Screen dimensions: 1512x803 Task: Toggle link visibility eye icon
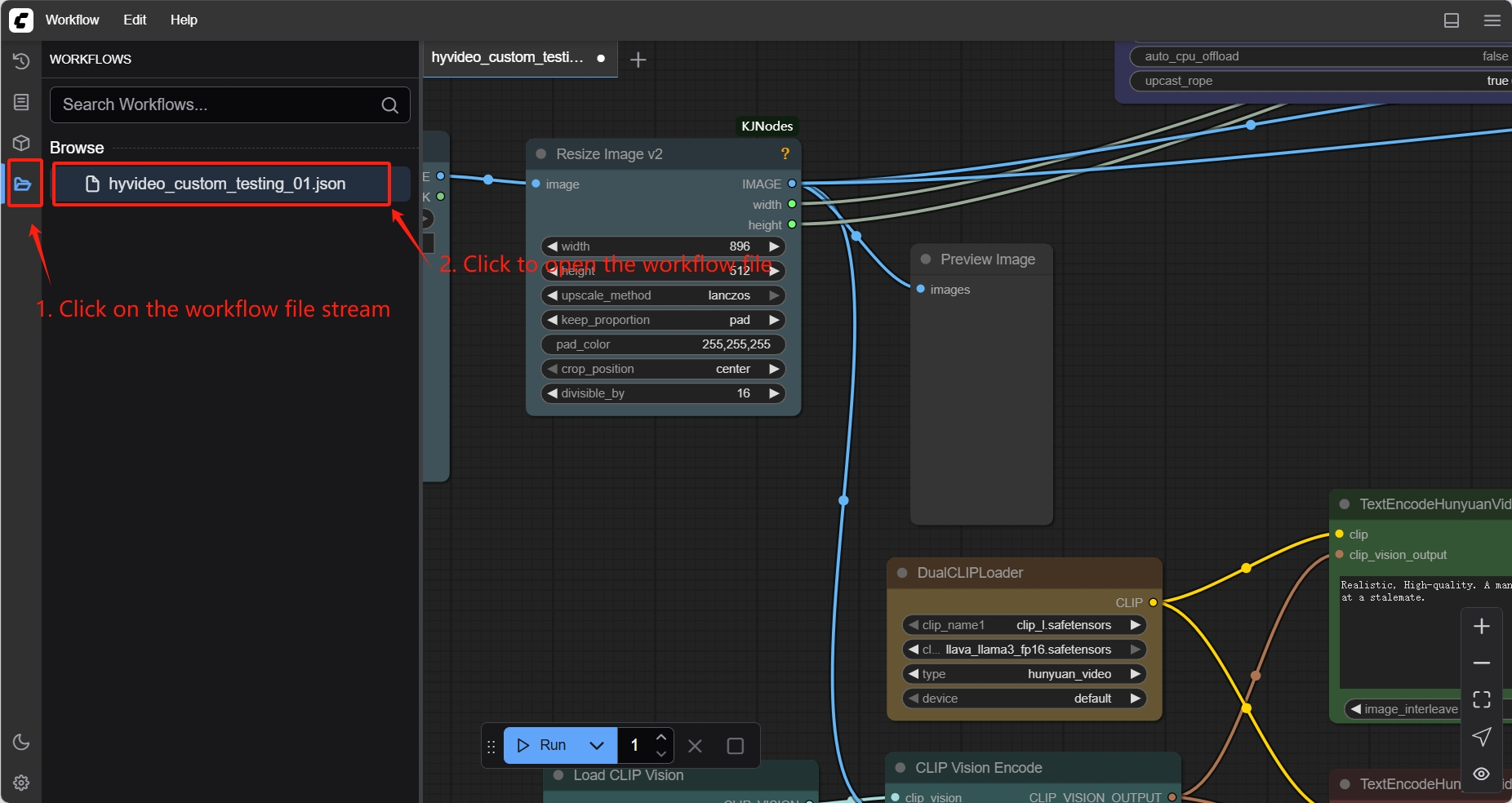point(1481,774)
